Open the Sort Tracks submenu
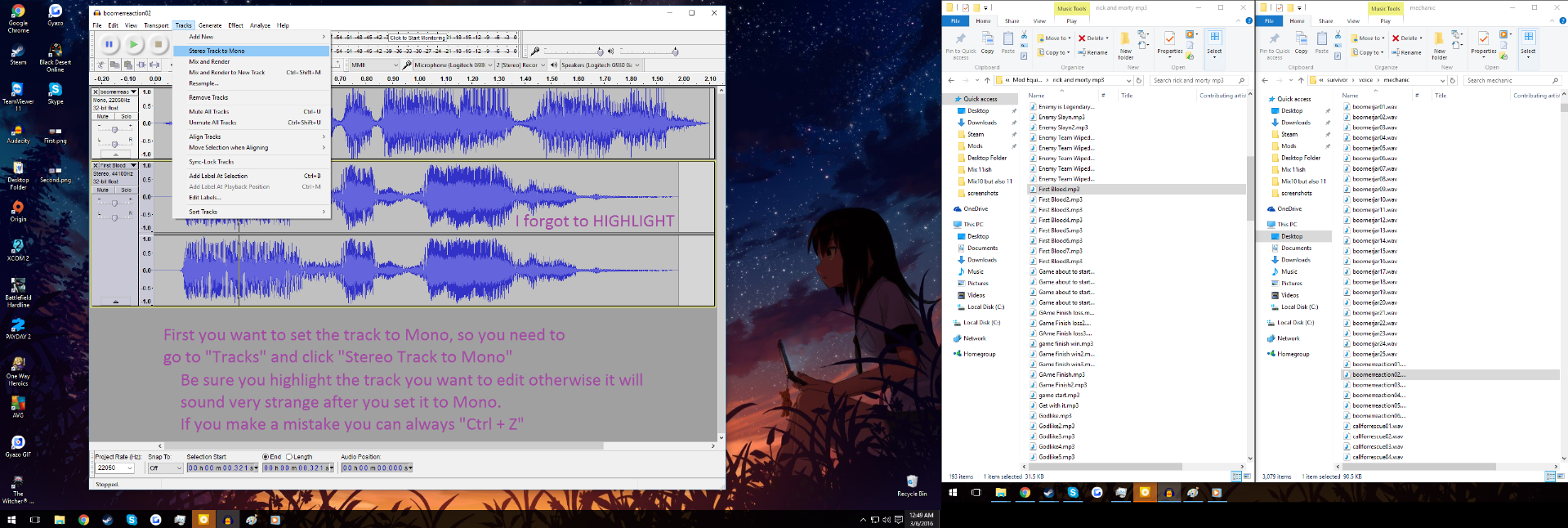 point(252,212)
